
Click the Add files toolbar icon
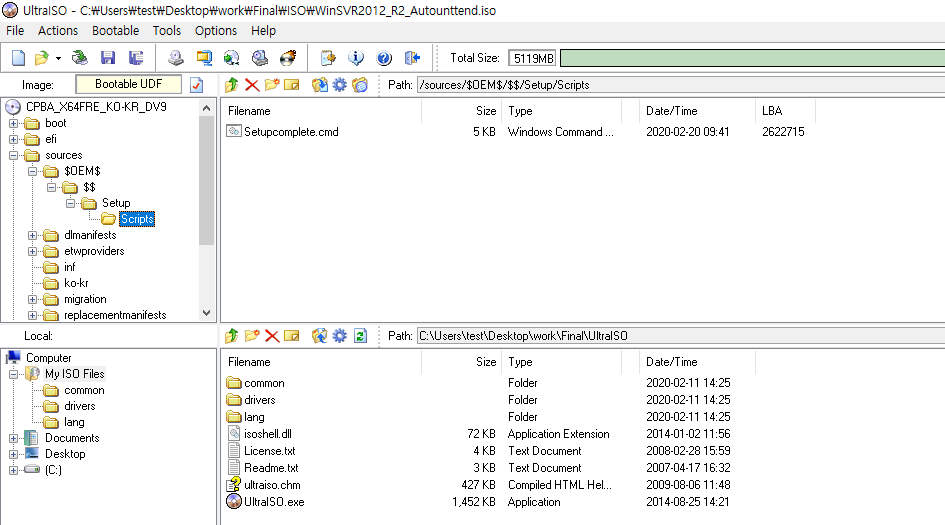tap(328, 58)
